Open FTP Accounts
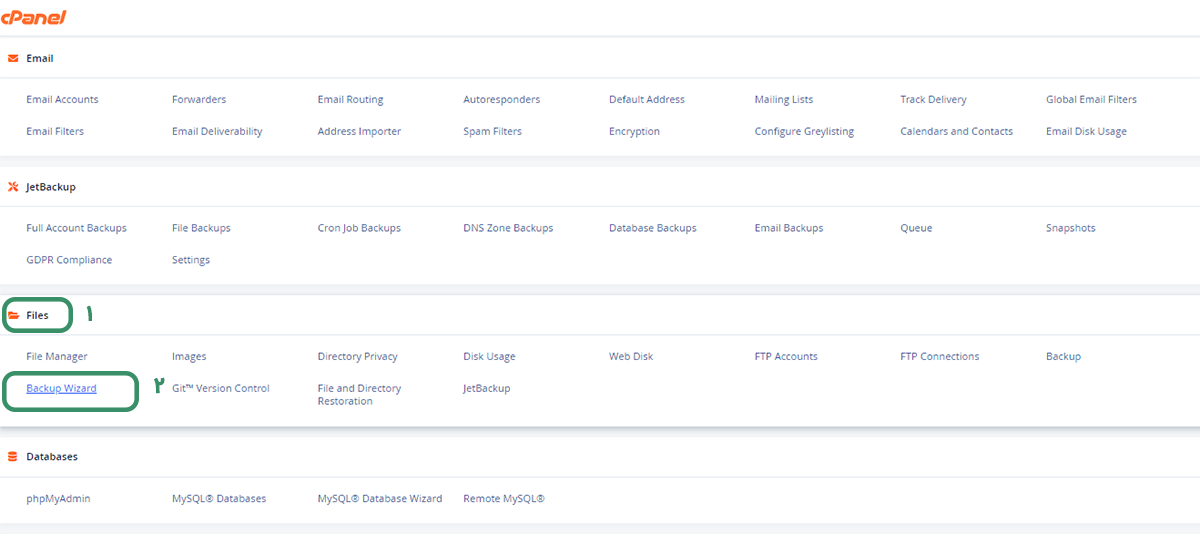Viewport: 1200px width, 534px height. click(x=786, y=356)
